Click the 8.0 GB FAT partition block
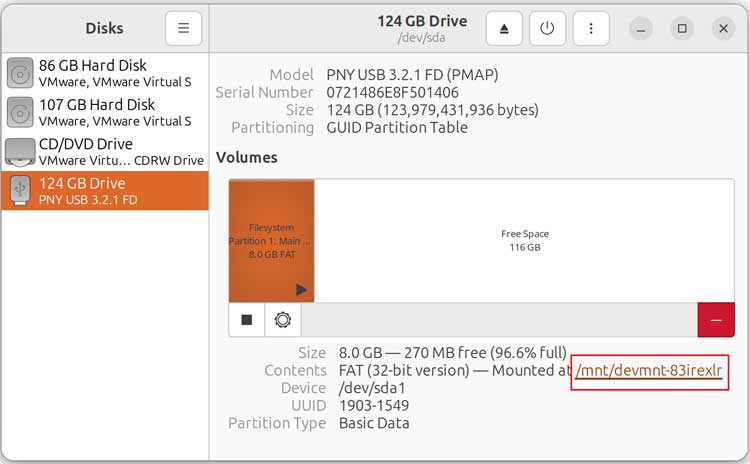 point(272,241)
